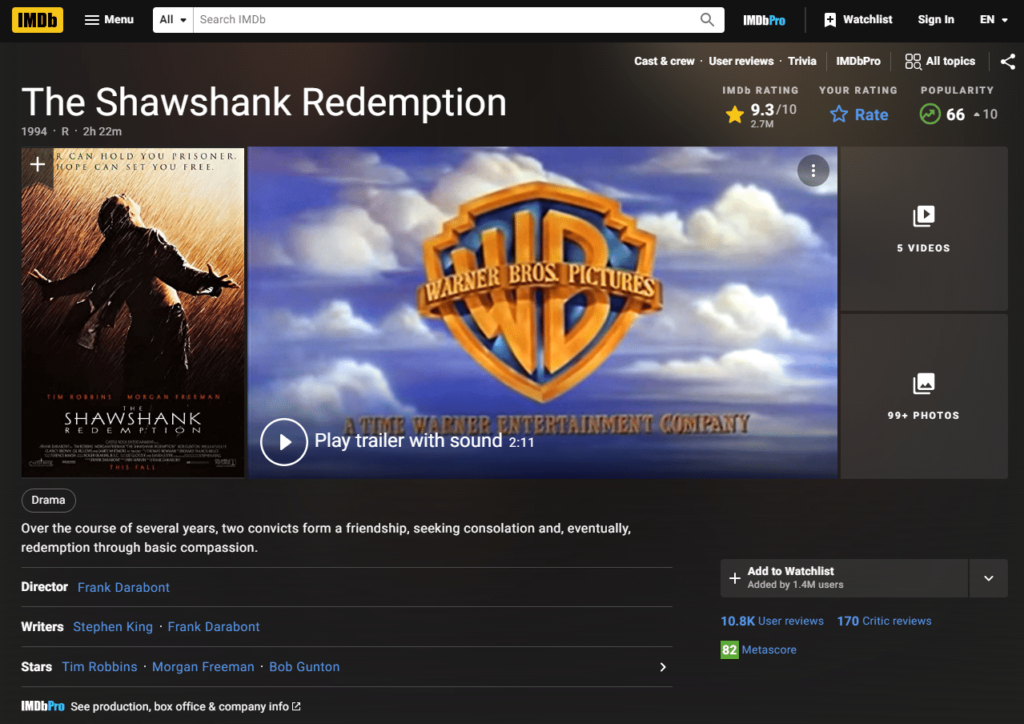Open Bob Gunton's page

coord(304,667)
